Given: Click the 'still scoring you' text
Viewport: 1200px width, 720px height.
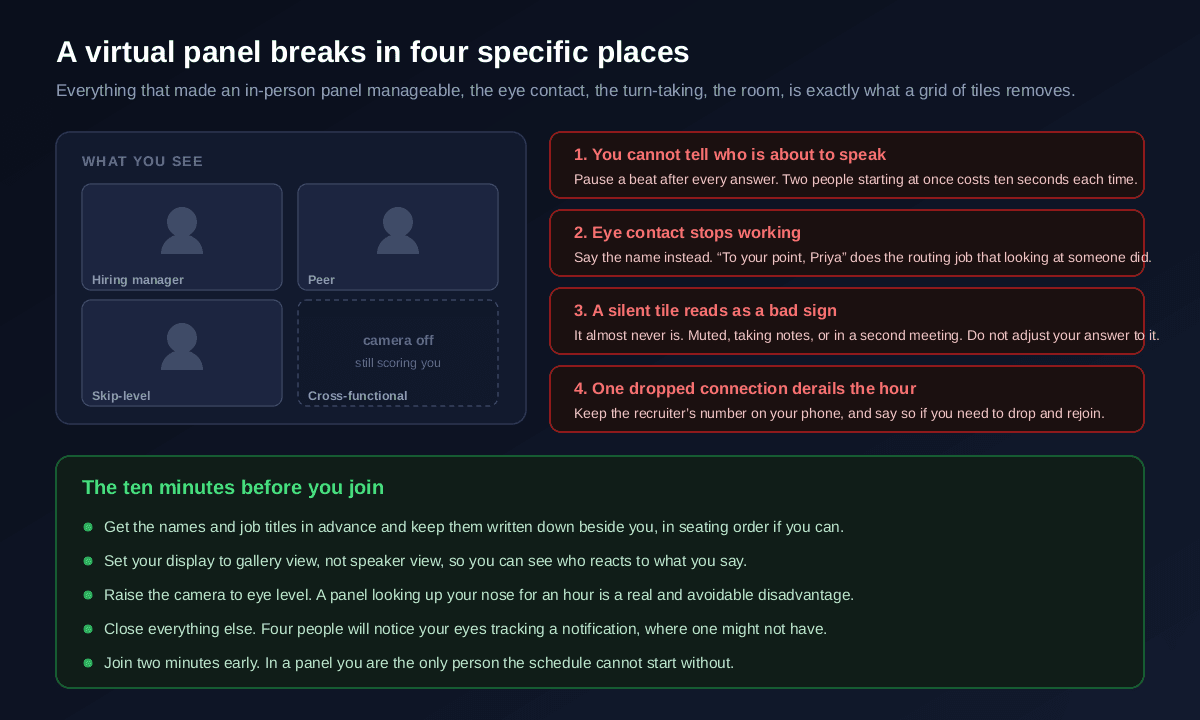Looking at the screenshot, I should click(398, 363).
